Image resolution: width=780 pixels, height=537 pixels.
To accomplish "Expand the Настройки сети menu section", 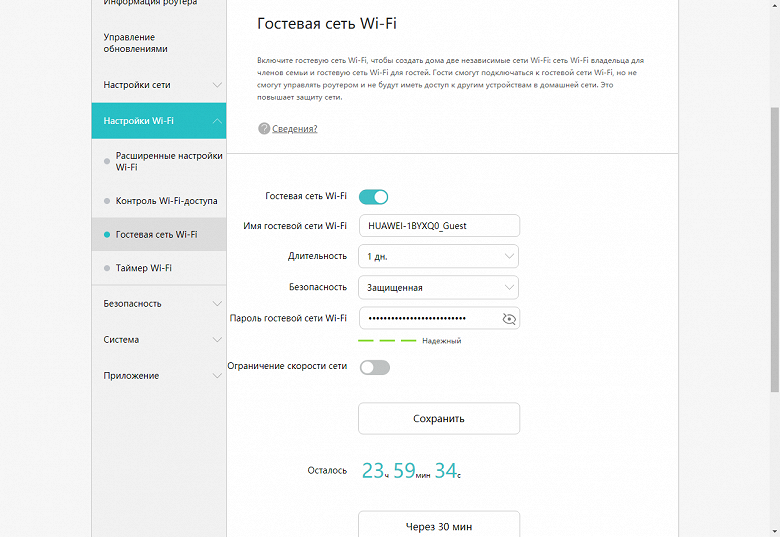I will click(159, 85).
